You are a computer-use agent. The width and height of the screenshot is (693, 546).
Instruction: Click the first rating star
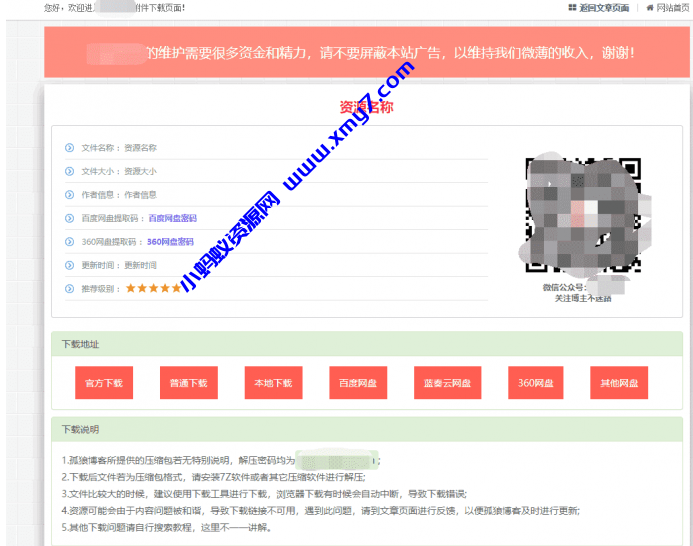click(130, 288)
